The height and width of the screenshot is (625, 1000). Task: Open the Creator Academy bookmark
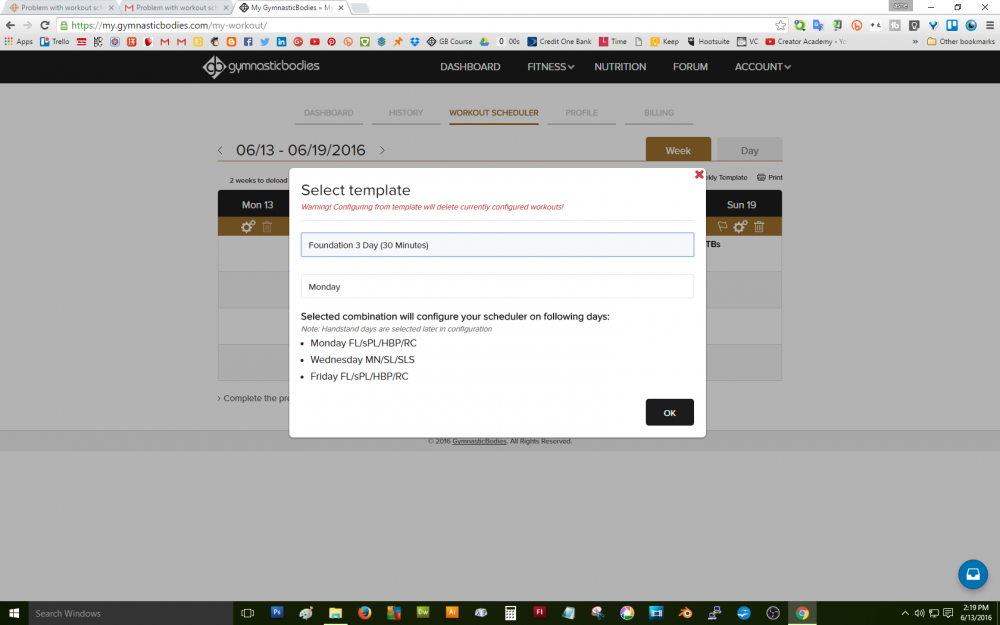[x=805, y=41]
